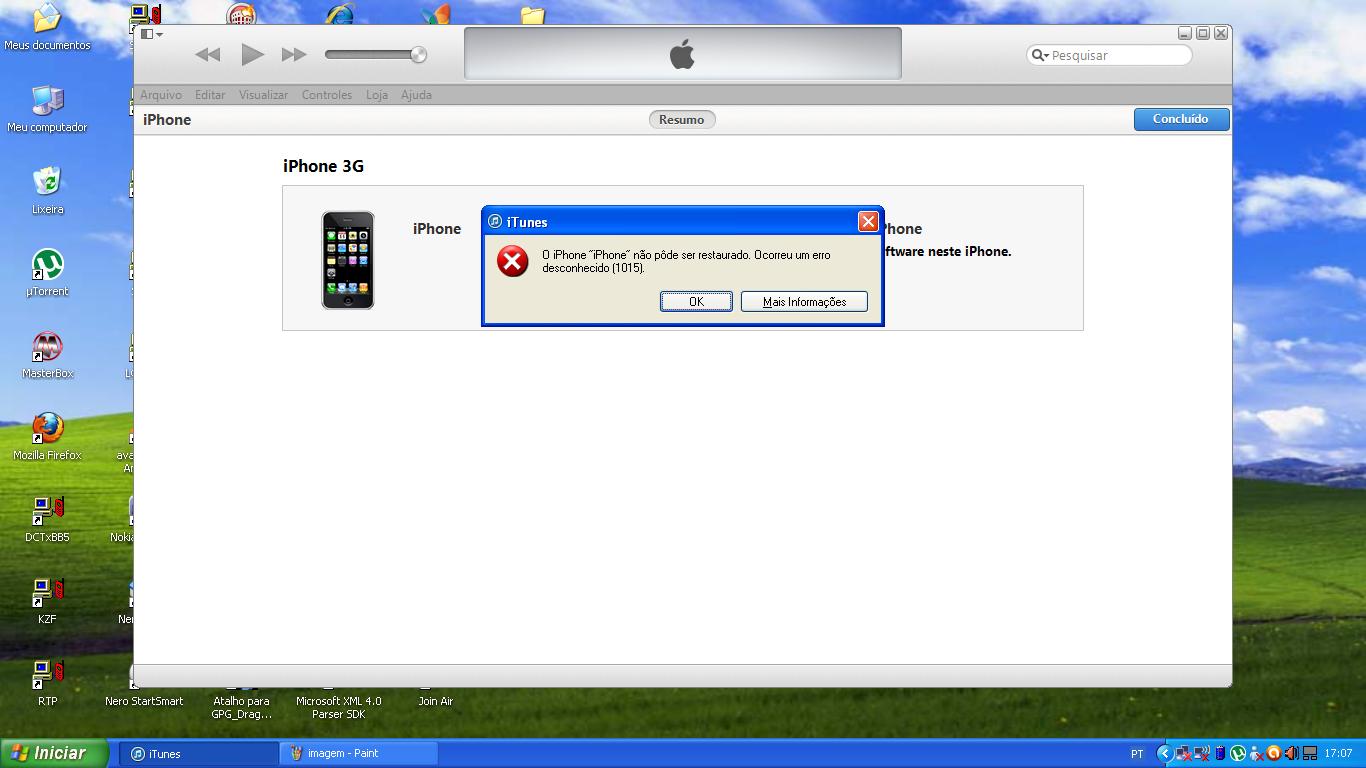1366x768 pixels.
Task: Open the Visualizar menu
Action: (263, 95)
